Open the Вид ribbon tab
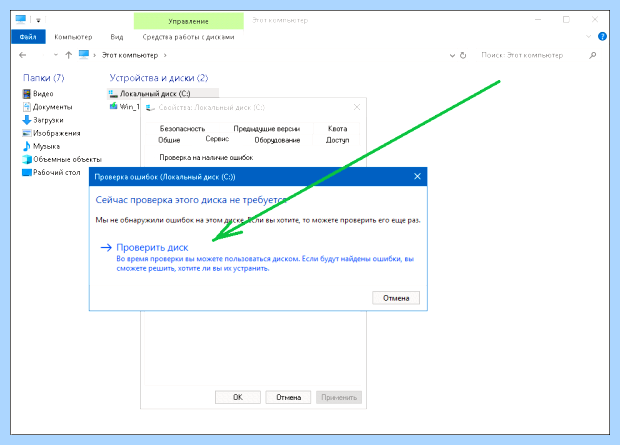 (117, 37)
